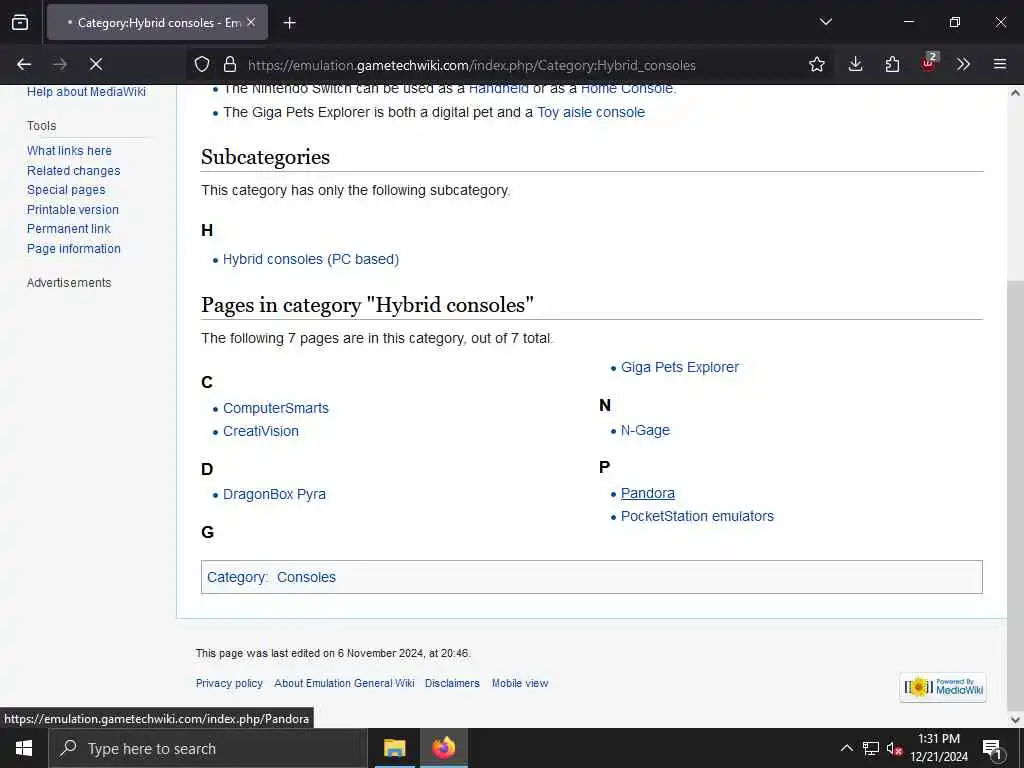Viewport: 1024px width, 768px height.
Task: Focus the URL address bar
Action: [472, 65]
